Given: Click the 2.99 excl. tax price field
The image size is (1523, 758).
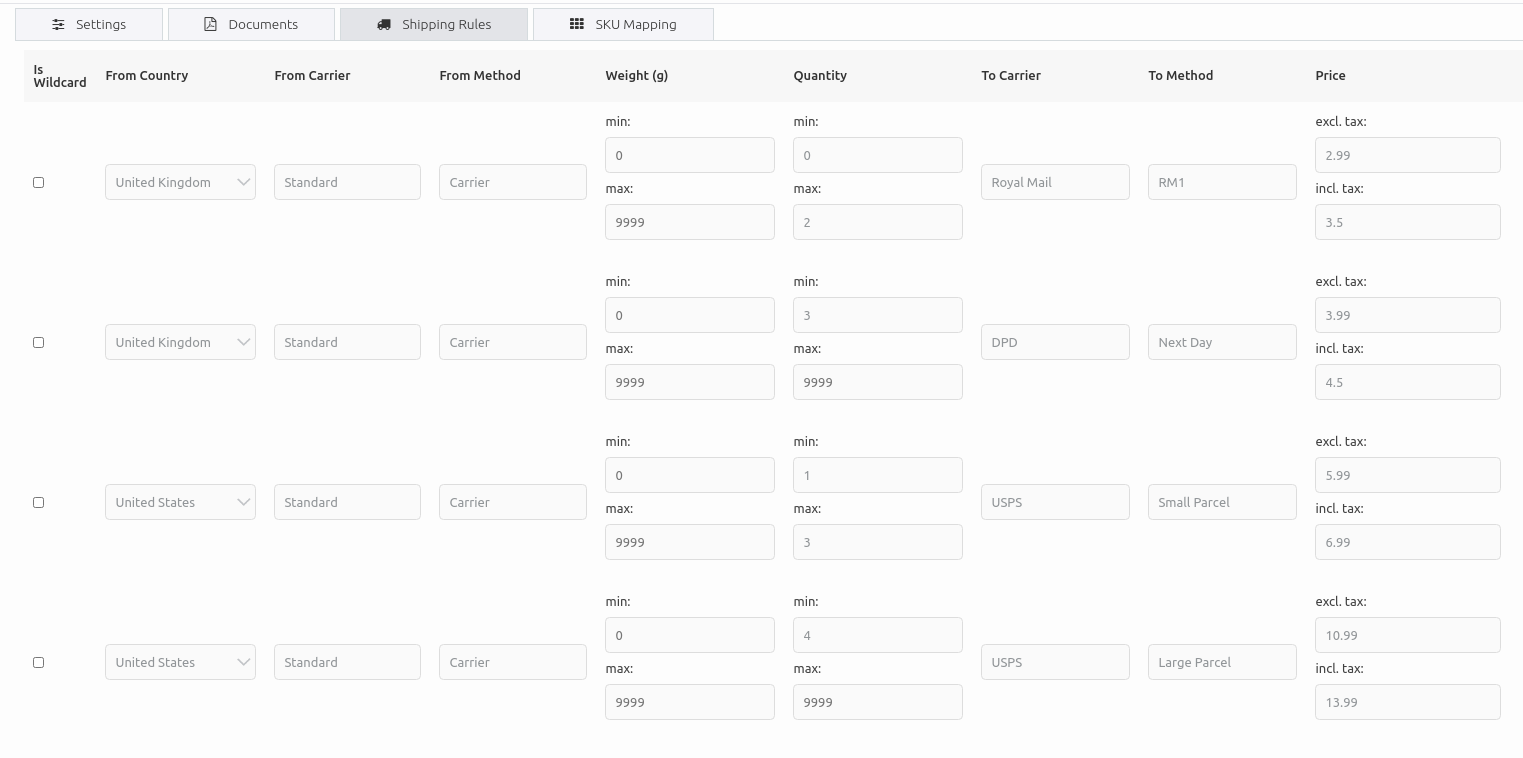Looking at the screenshot, I should point(1408,155).
